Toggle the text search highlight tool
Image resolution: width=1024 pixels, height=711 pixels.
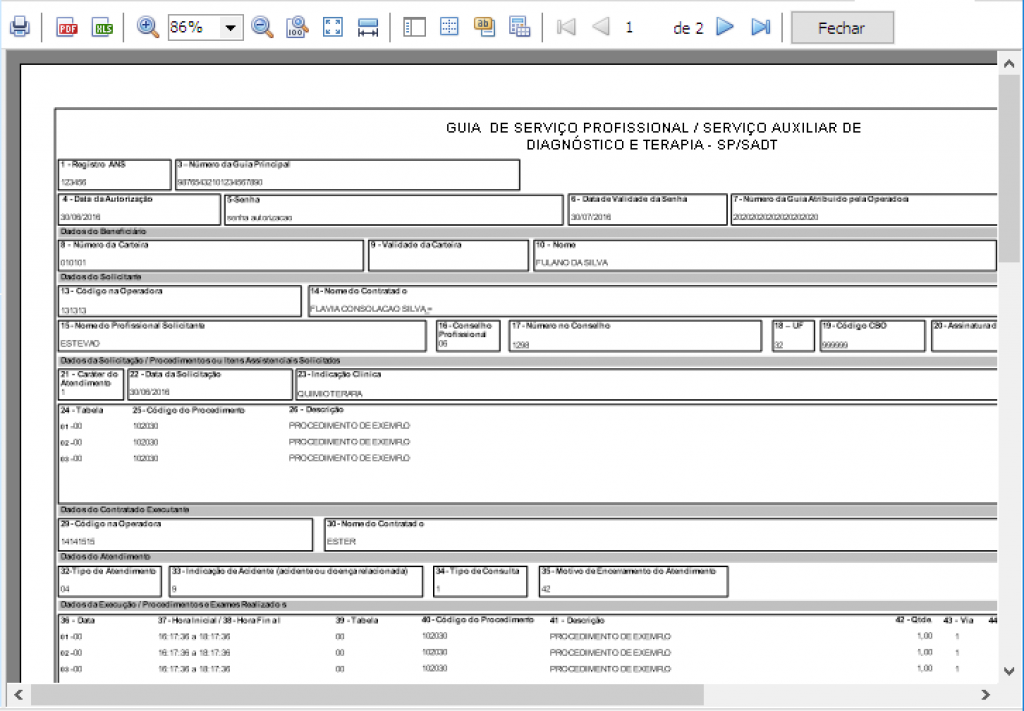tap(484, 28)
